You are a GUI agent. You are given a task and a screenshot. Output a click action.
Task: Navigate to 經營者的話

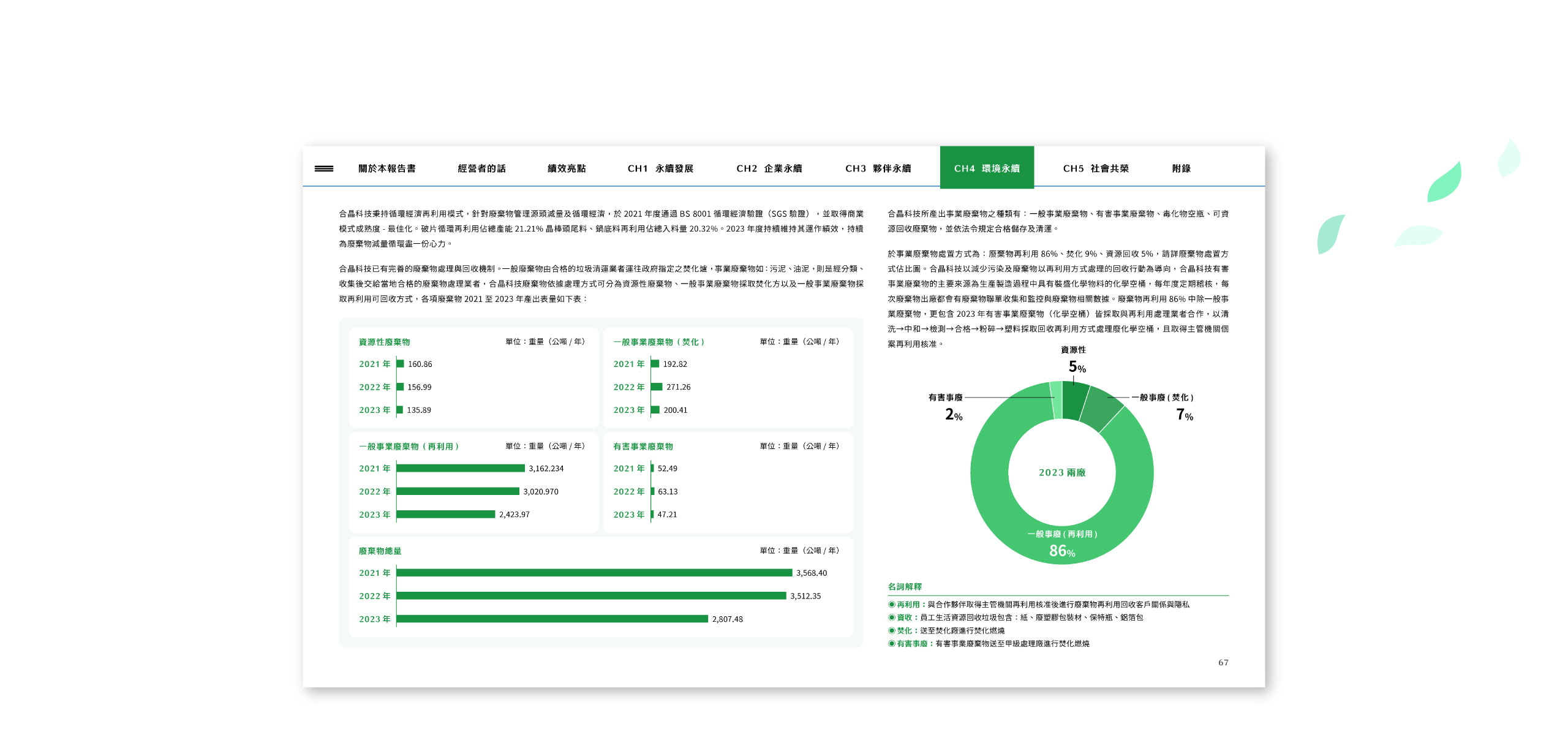pos(481,168)
